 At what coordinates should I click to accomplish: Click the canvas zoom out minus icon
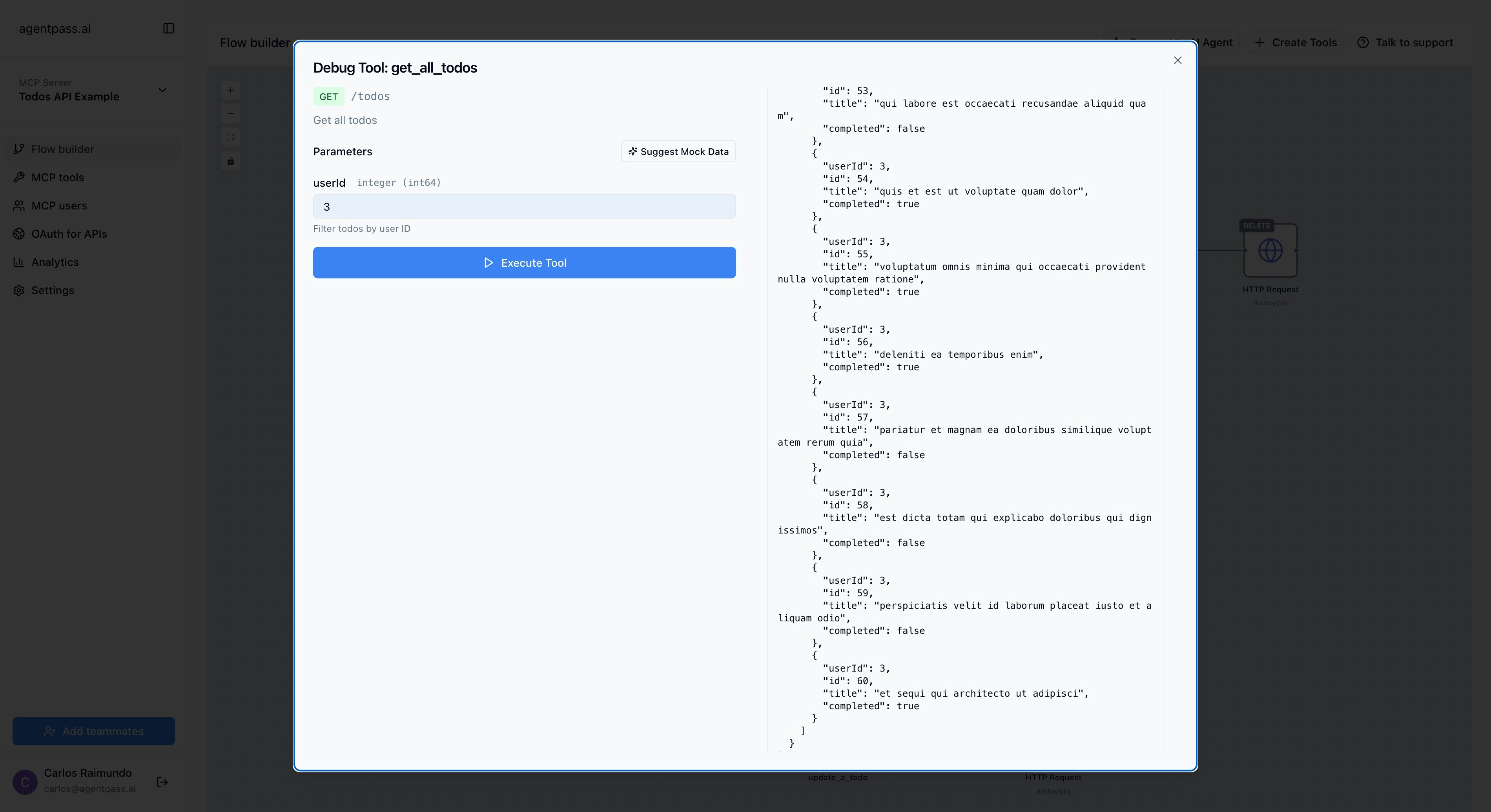230,114
